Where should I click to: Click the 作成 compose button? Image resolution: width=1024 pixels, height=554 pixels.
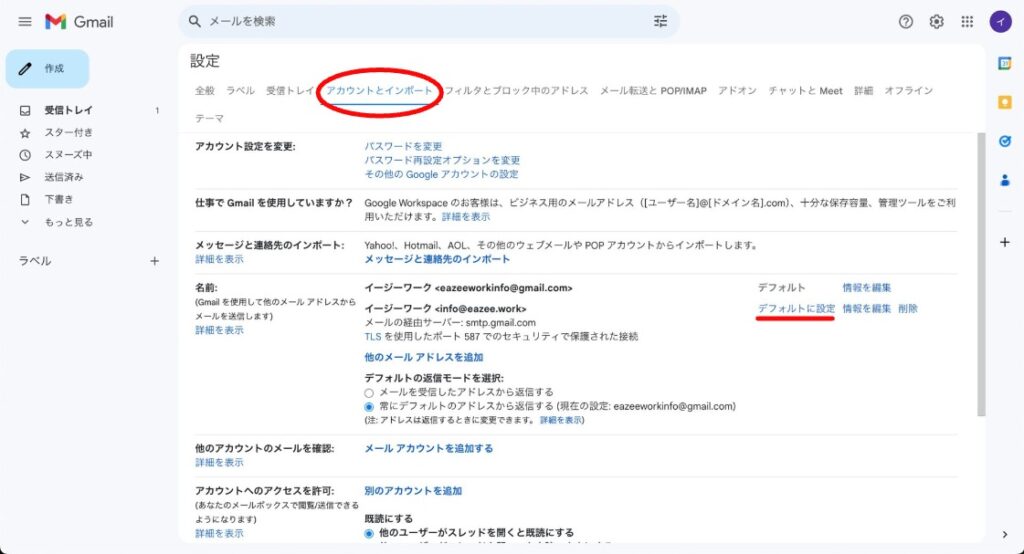pos(48,69)
